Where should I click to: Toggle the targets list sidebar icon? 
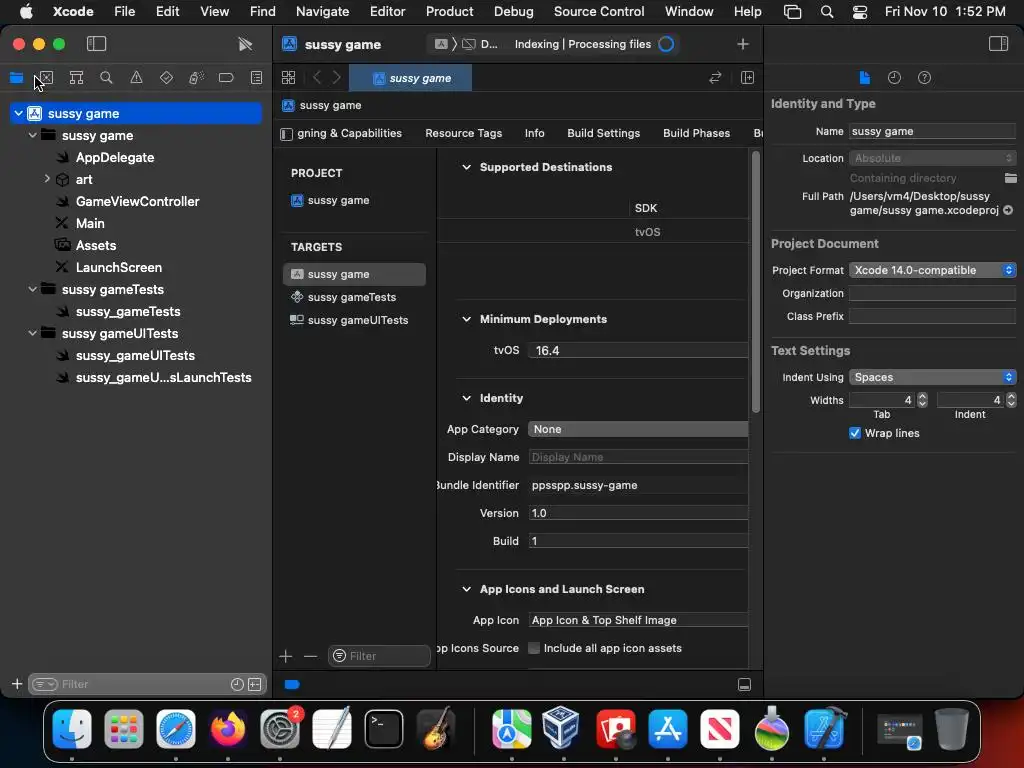[286, 134]
